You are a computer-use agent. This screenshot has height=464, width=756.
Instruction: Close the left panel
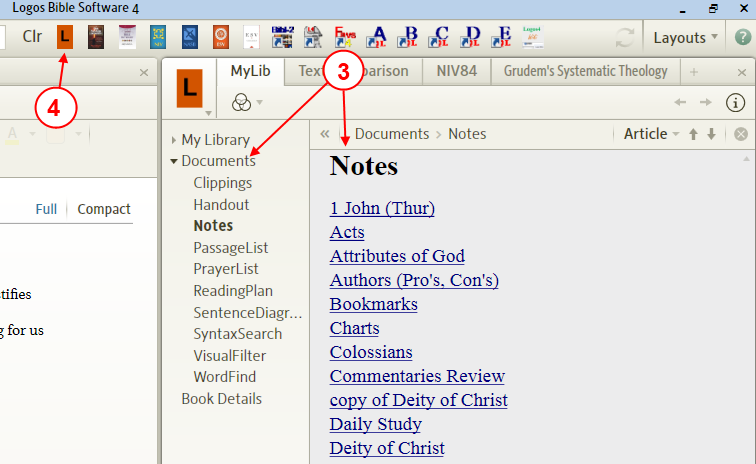tap(144, 73)
